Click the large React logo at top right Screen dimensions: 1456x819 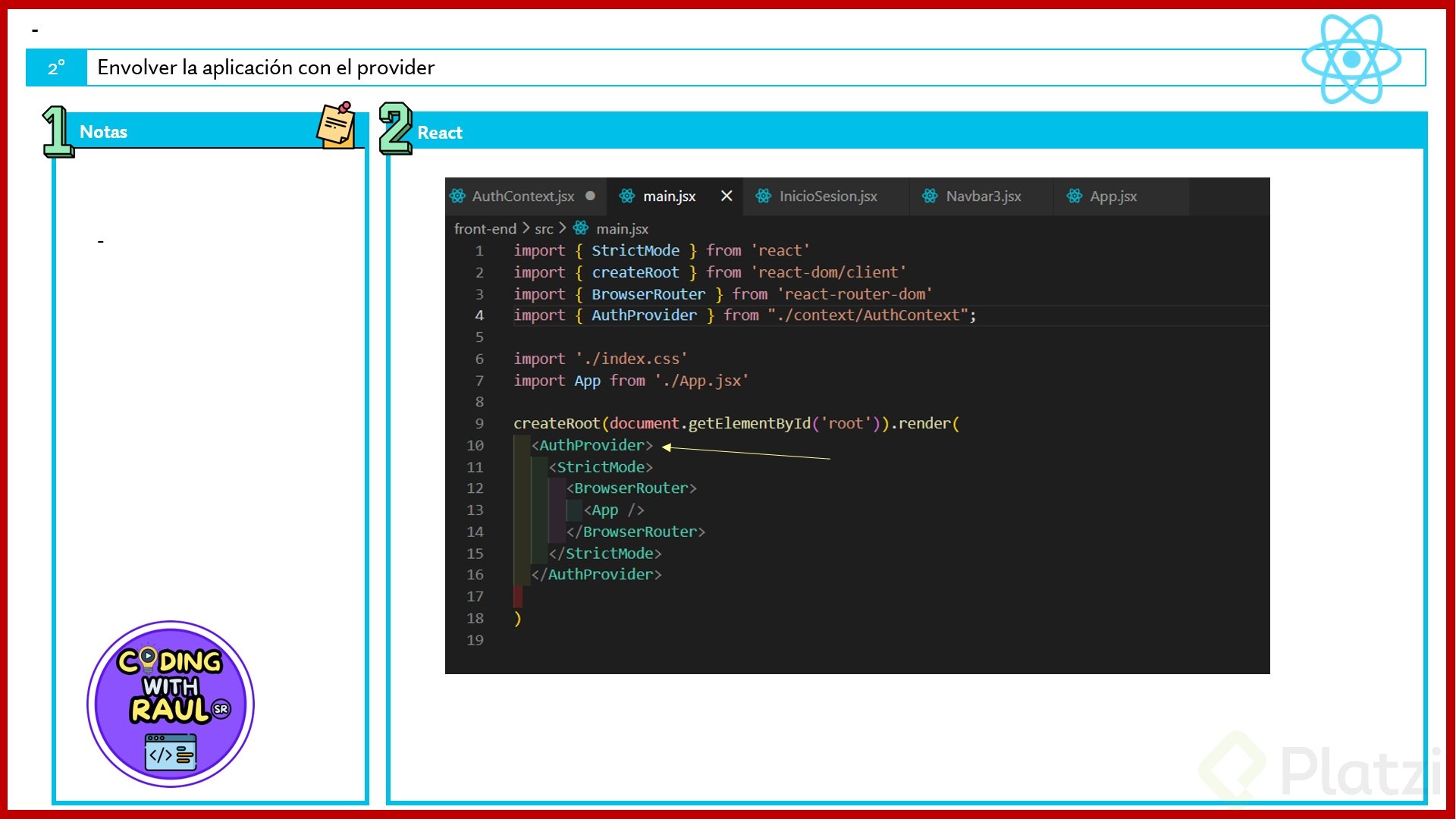tap(1351, 59)
